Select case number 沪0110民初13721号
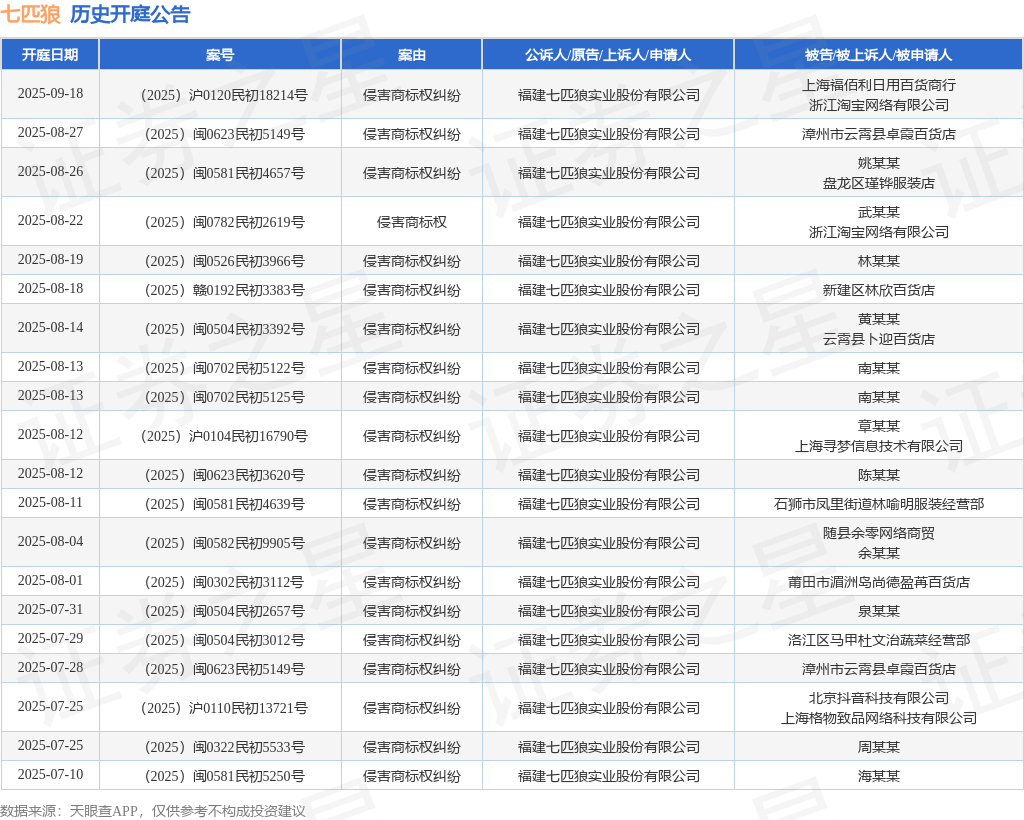The width and height of the screenshot is (1024, 820). click(x=224, y=708)
